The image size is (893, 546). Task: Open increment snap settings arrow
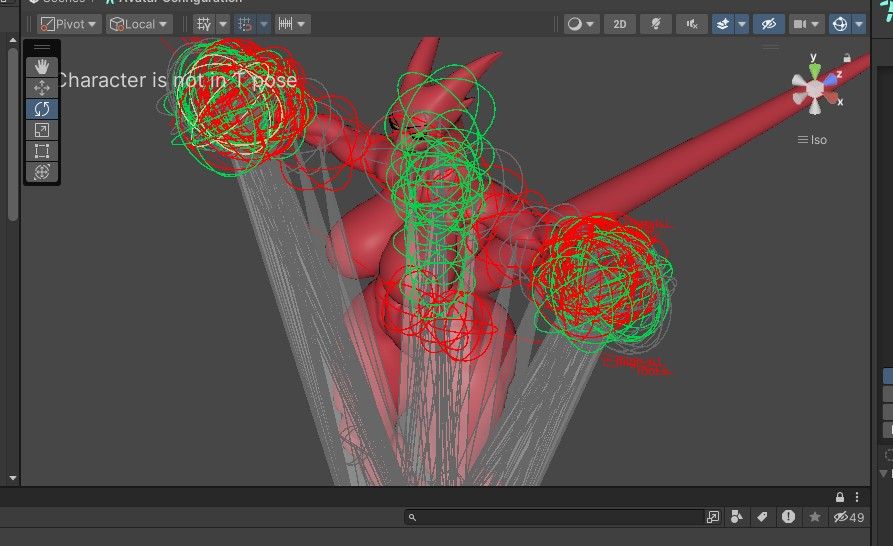point(302,24)
